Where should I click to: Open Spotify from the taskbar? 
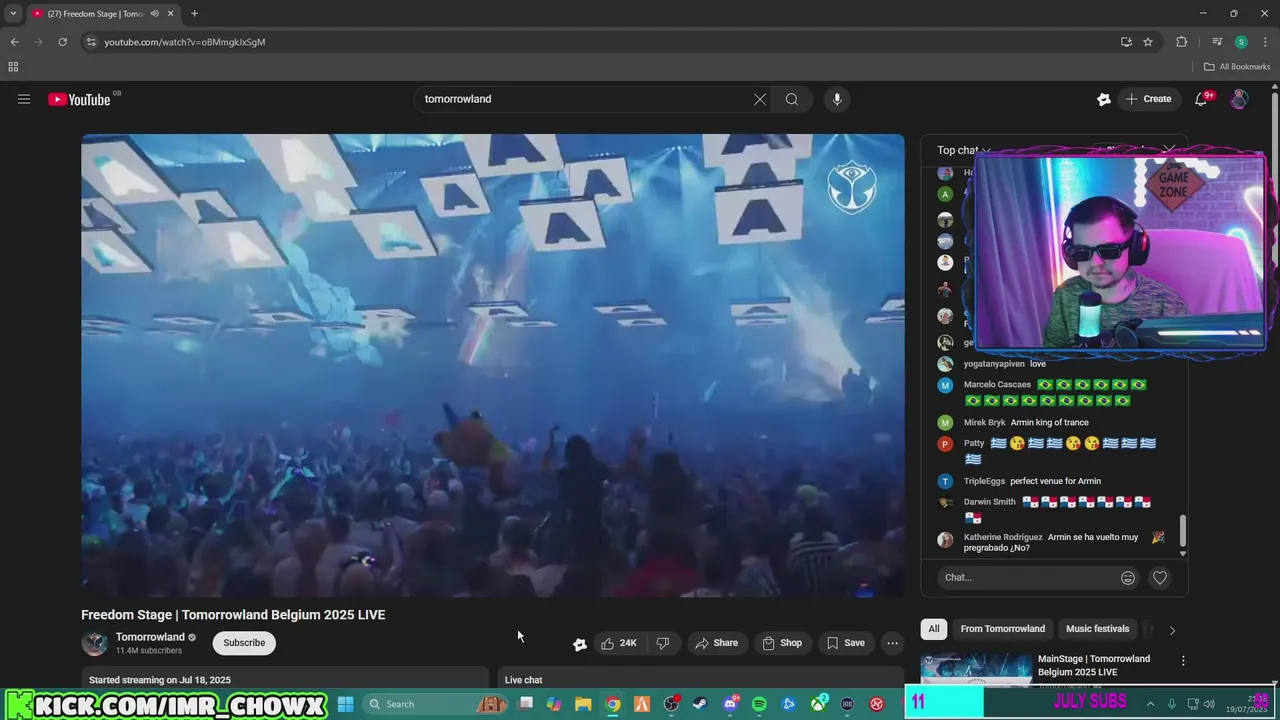[759, 704]
